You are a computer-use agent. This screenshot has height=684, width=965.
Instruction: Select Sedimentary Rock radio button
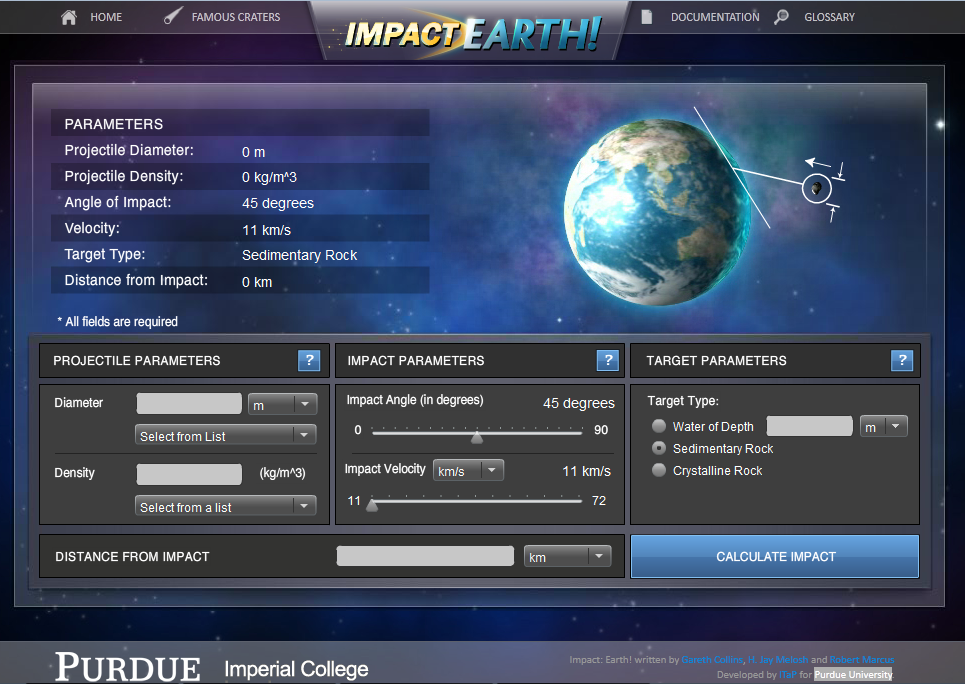[x=659, y=448]
